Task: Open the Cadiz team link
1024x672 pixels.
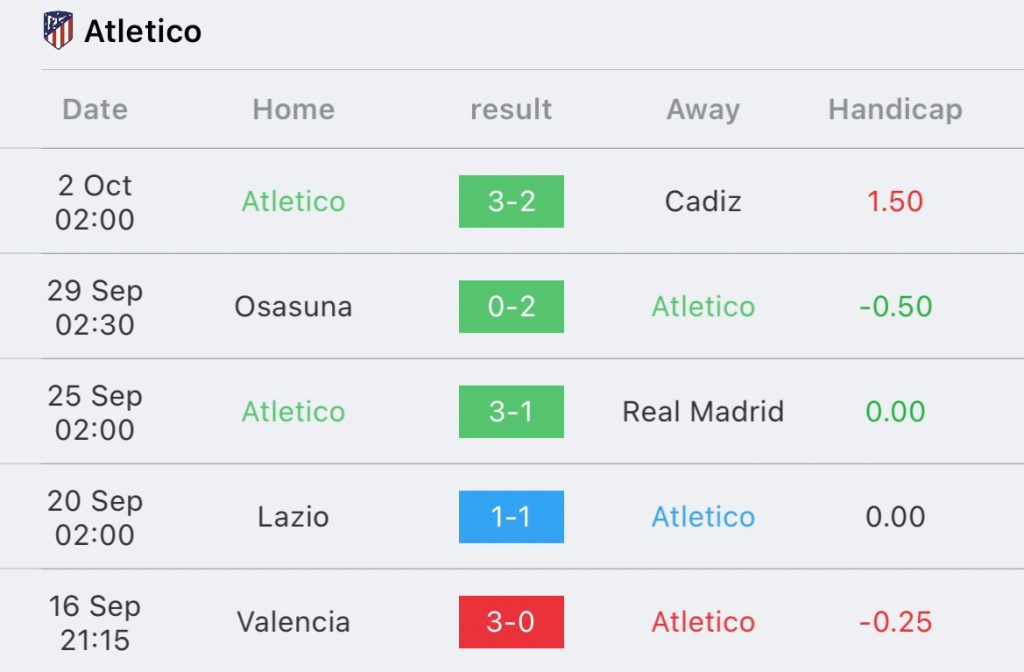Action: pyautogui.click(x=703, y=201)
